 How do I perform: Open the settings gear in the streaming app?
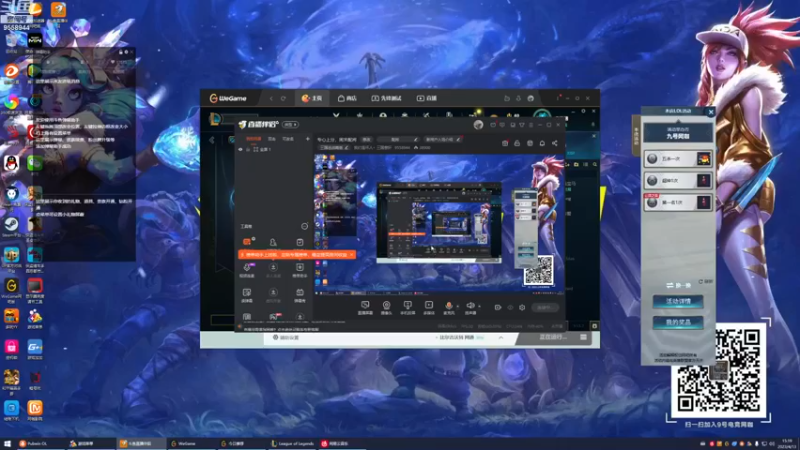(x=522, y=308)
